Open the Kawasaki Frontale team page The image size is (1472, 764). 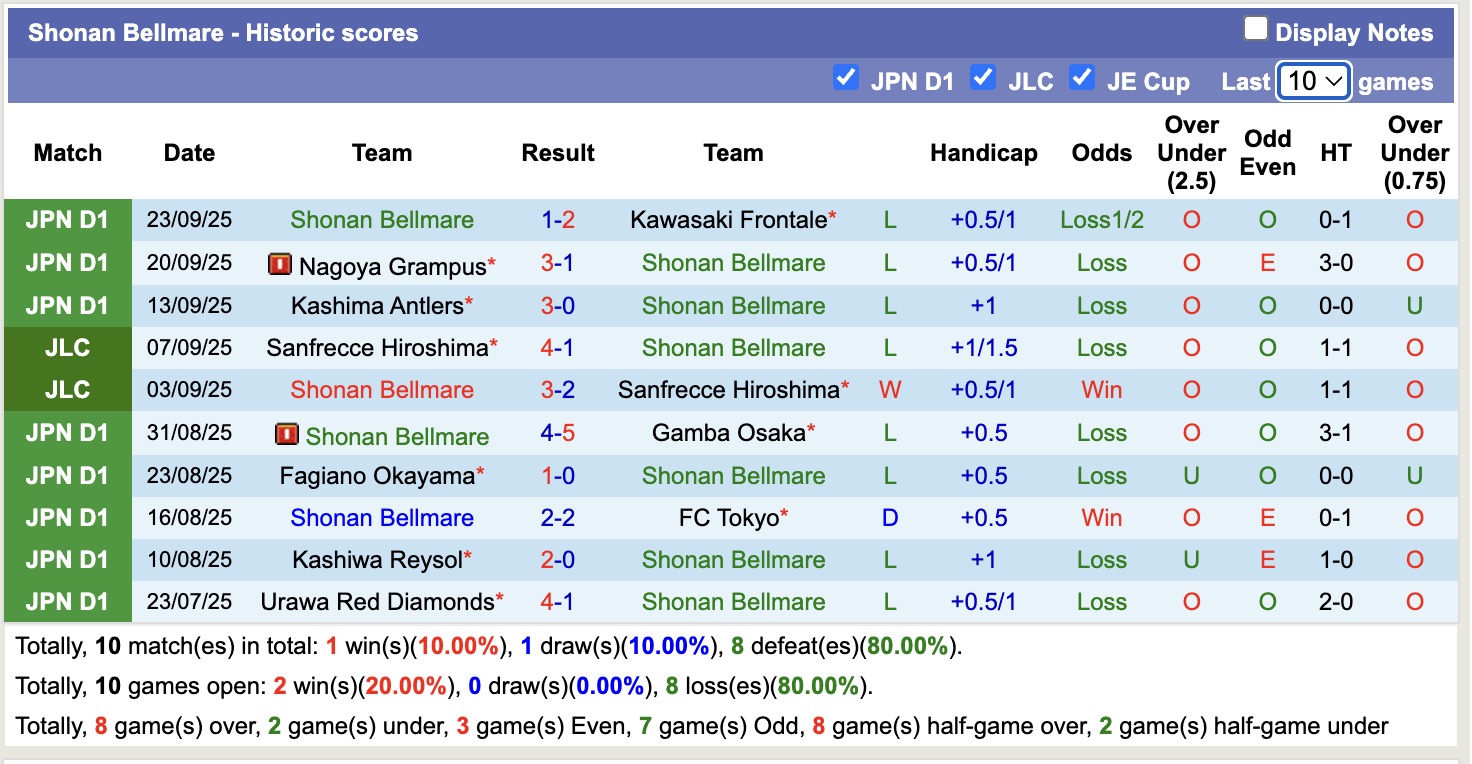tap(727, 220)
